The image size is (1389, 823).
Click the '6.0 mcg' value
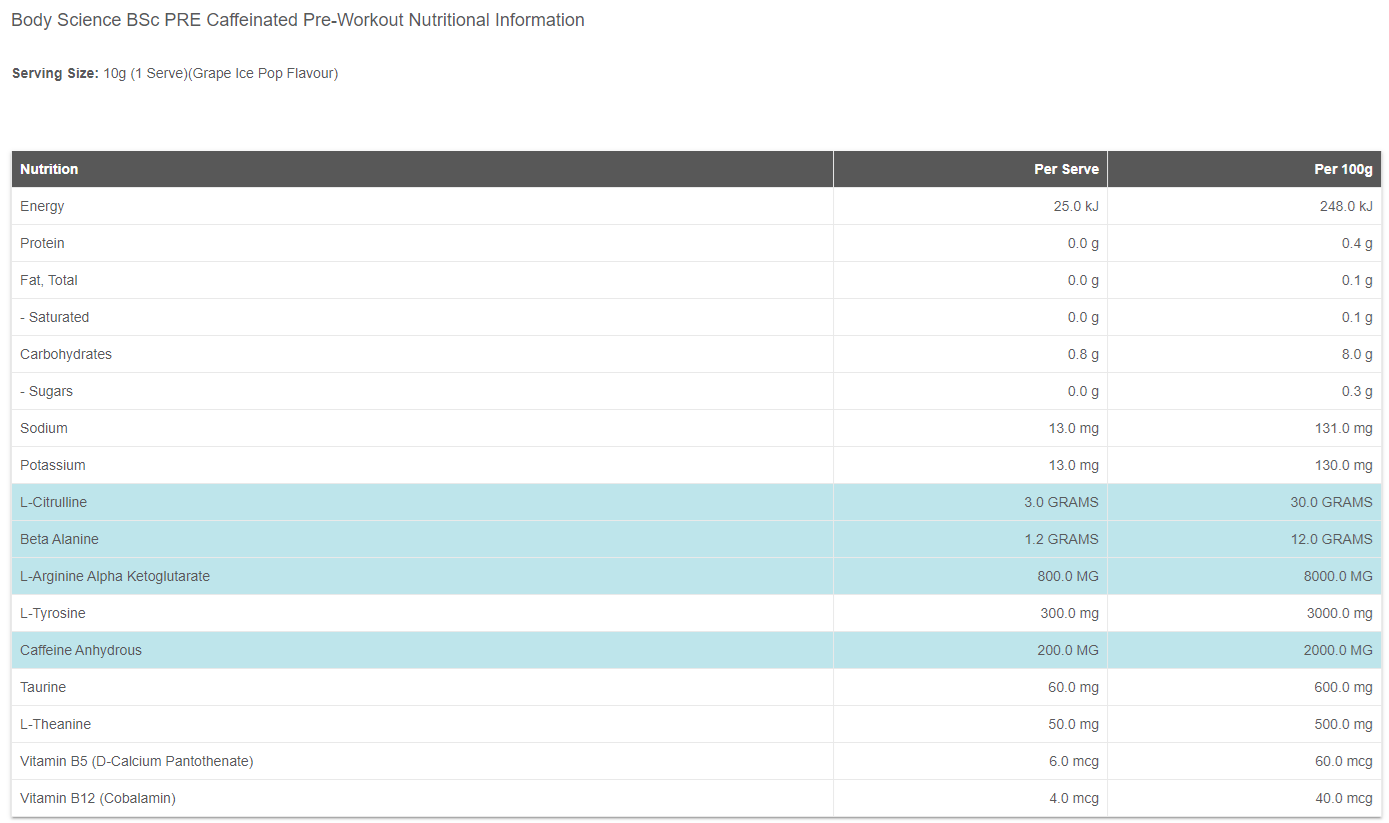click(x=1074, y=761)
